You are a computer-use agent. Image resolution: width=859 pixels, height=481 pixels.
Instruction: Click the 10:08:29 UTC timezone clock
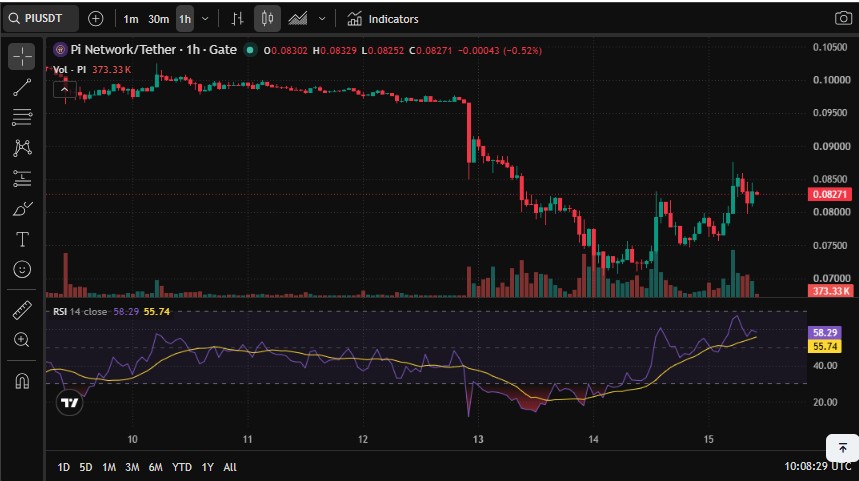(818, 466)
